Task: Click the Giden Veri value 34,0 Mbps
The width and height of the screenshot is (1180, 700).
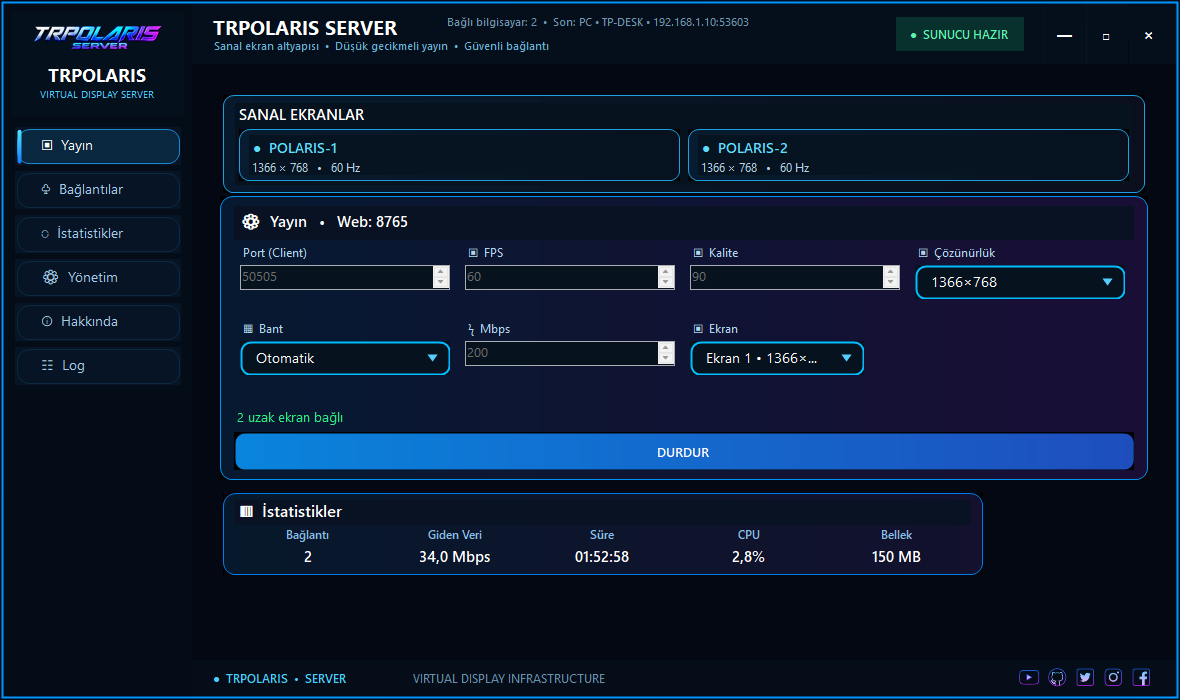Action: [455, 557]
